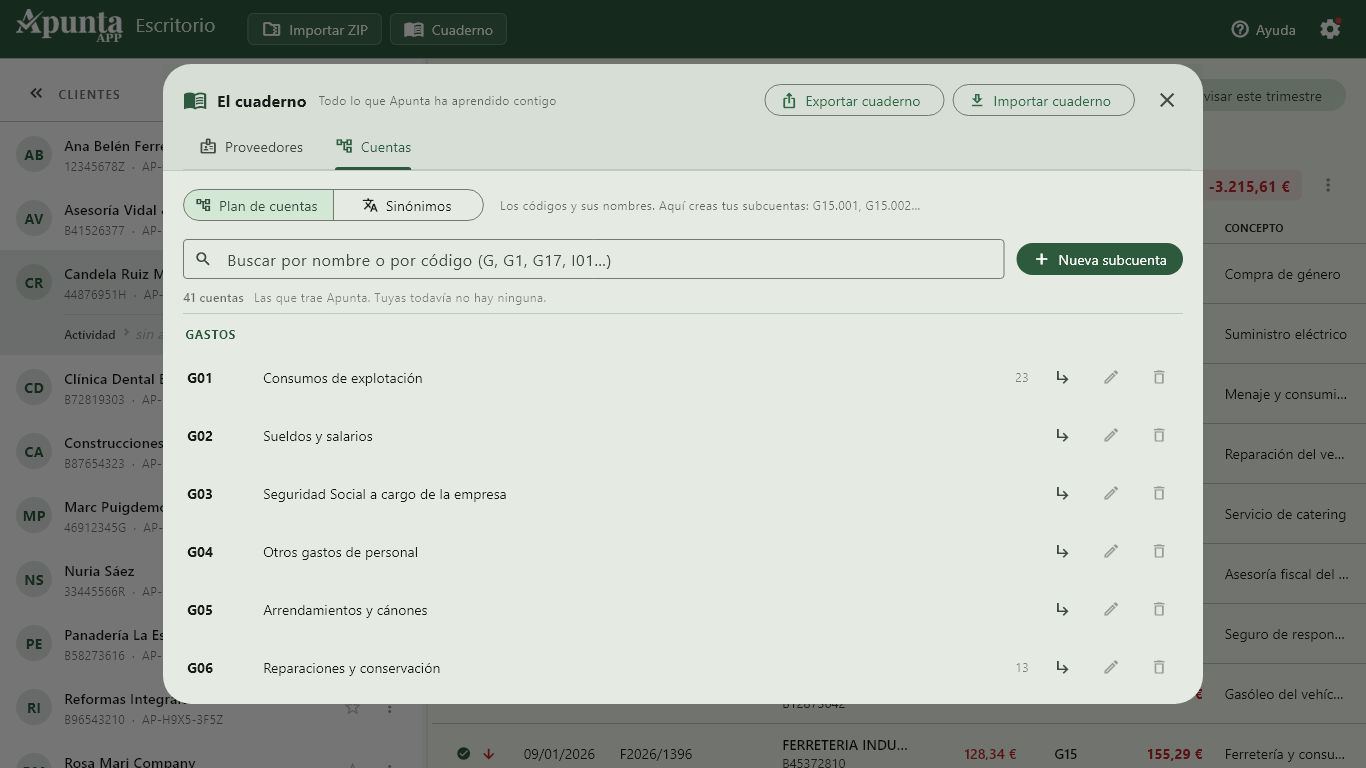The image size is (1366, 768).
Task: Open Ayuda help link
Action: click(1263, 30)
